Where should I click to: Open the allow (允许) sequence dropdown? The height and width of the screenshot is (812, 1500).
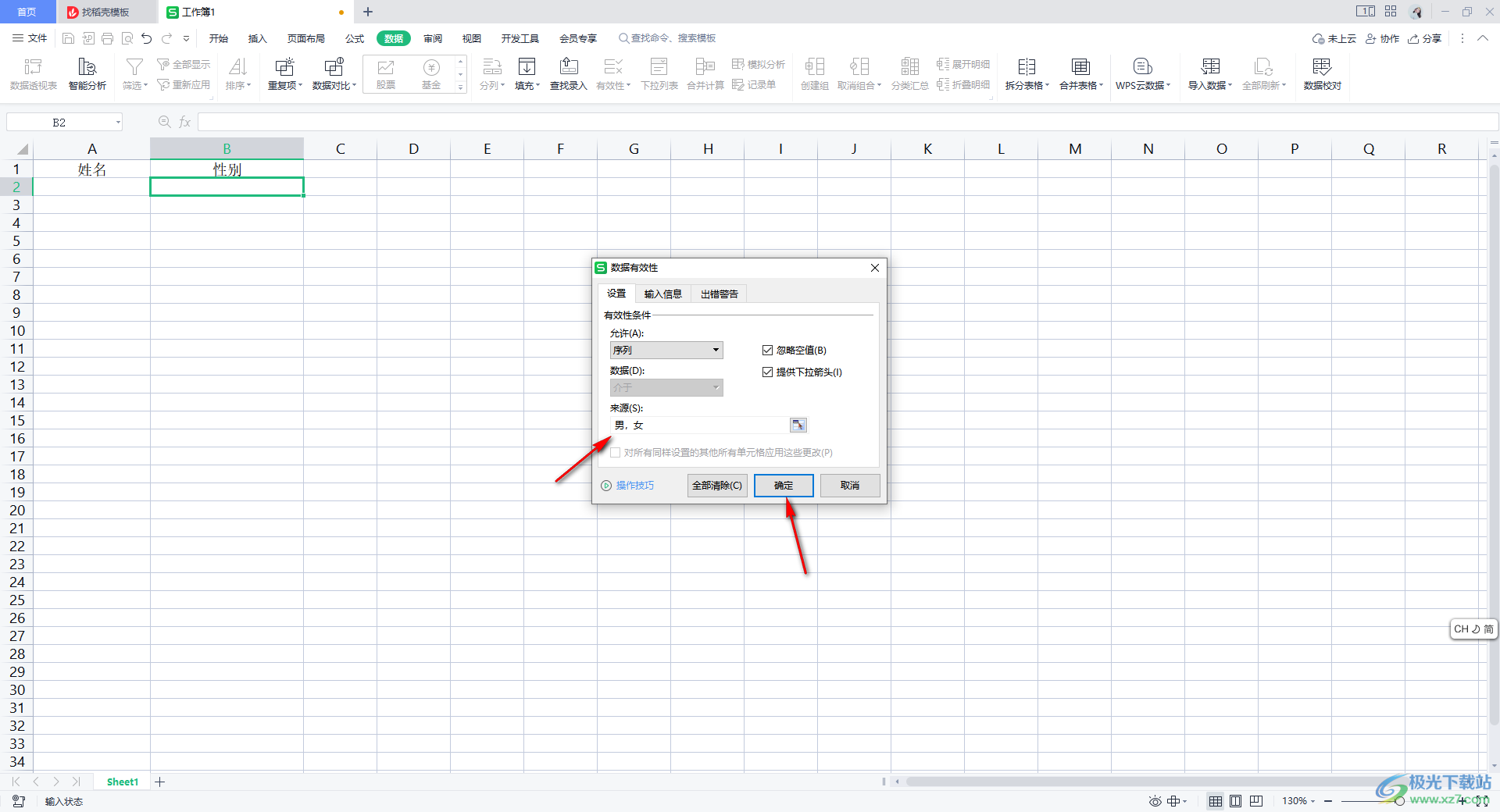tap(666, 351)
